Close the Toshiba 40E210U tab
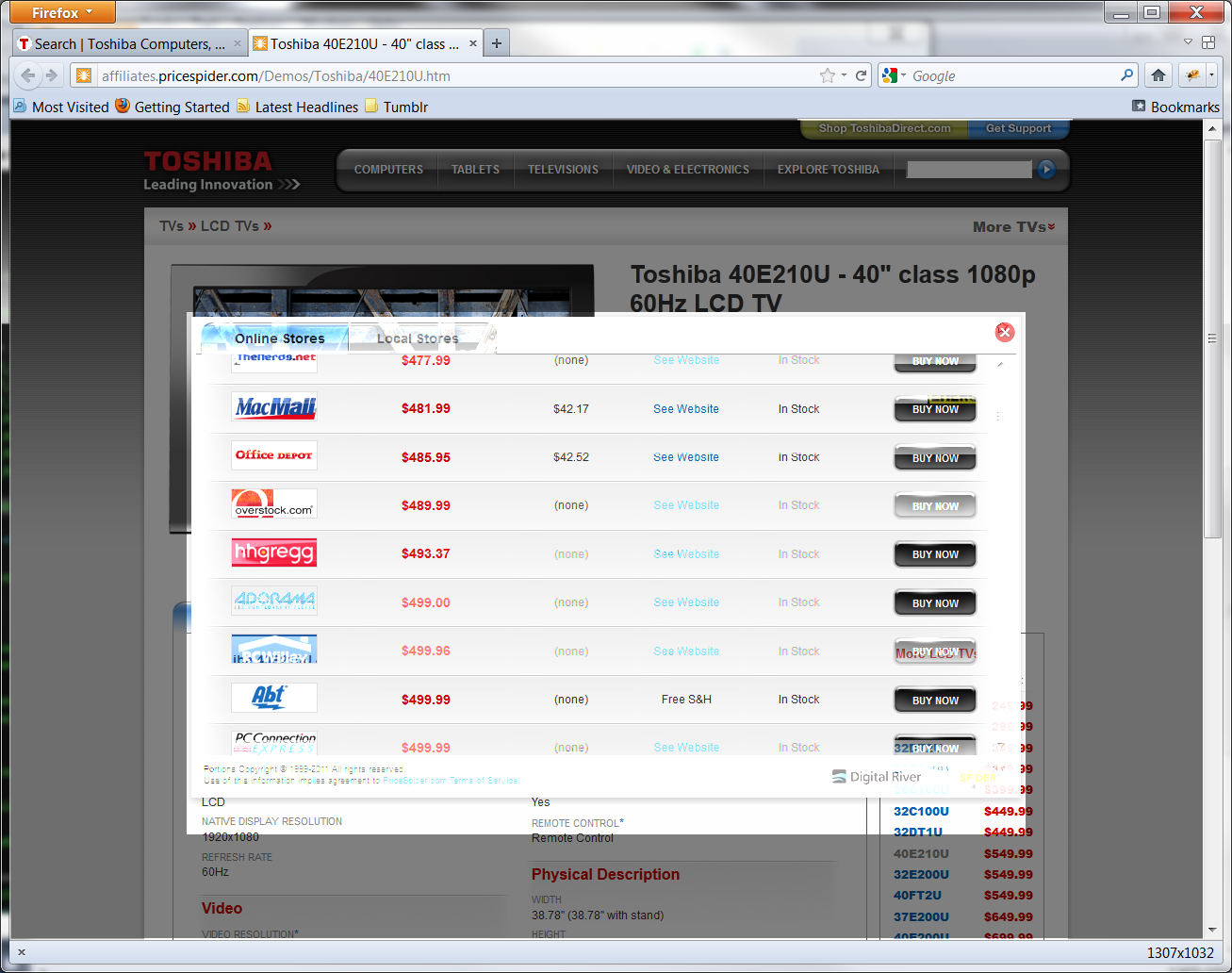The height and width of the screenshot is (973, 1232). (x=473, y=43)
